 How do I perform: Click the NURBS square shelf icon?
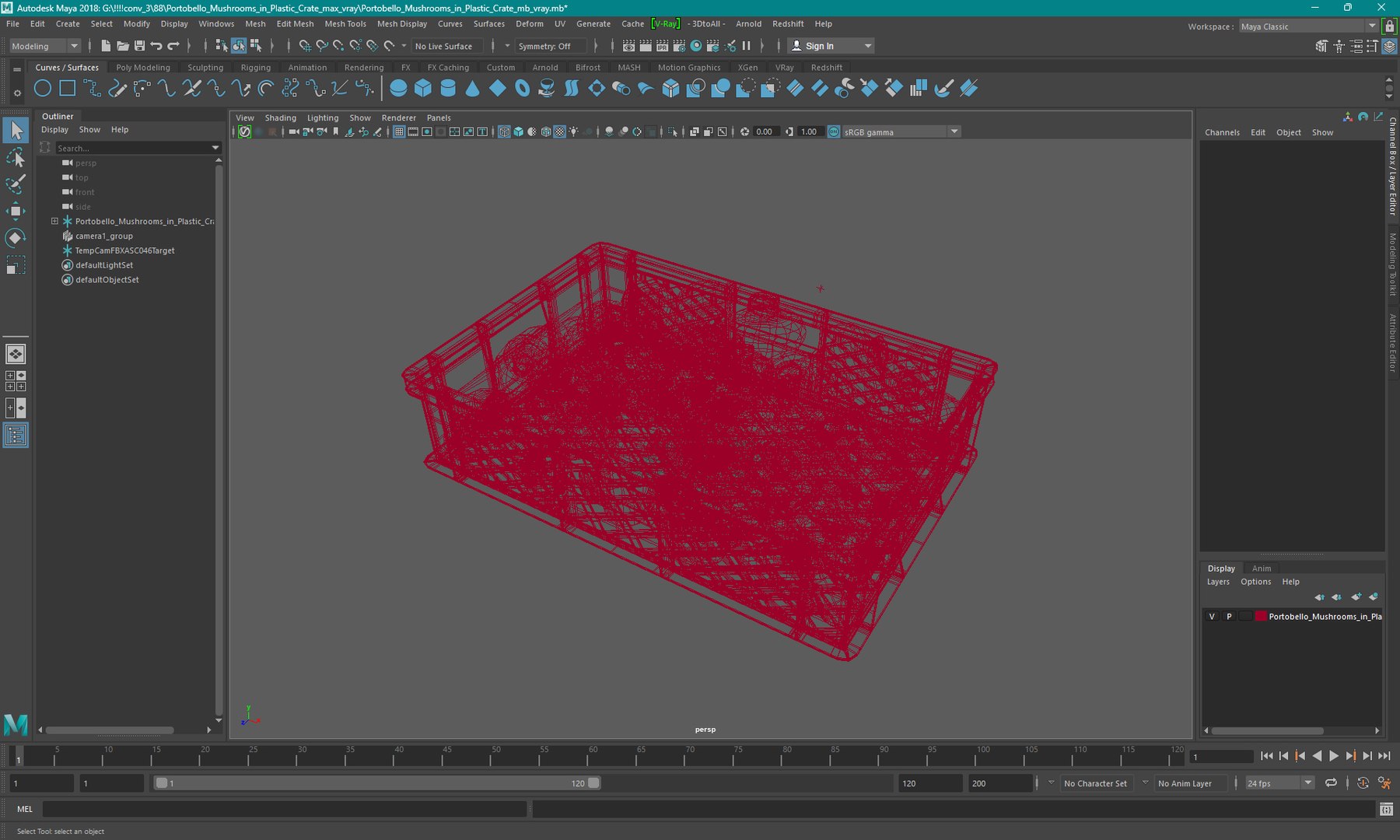(x=68, y=89)
